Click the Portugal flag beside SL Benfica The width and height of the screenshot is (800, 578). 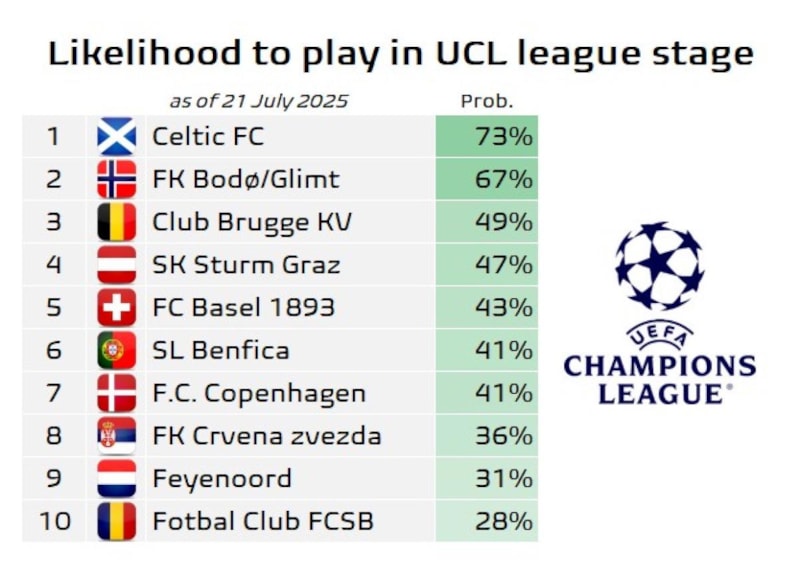click(117, 350)
